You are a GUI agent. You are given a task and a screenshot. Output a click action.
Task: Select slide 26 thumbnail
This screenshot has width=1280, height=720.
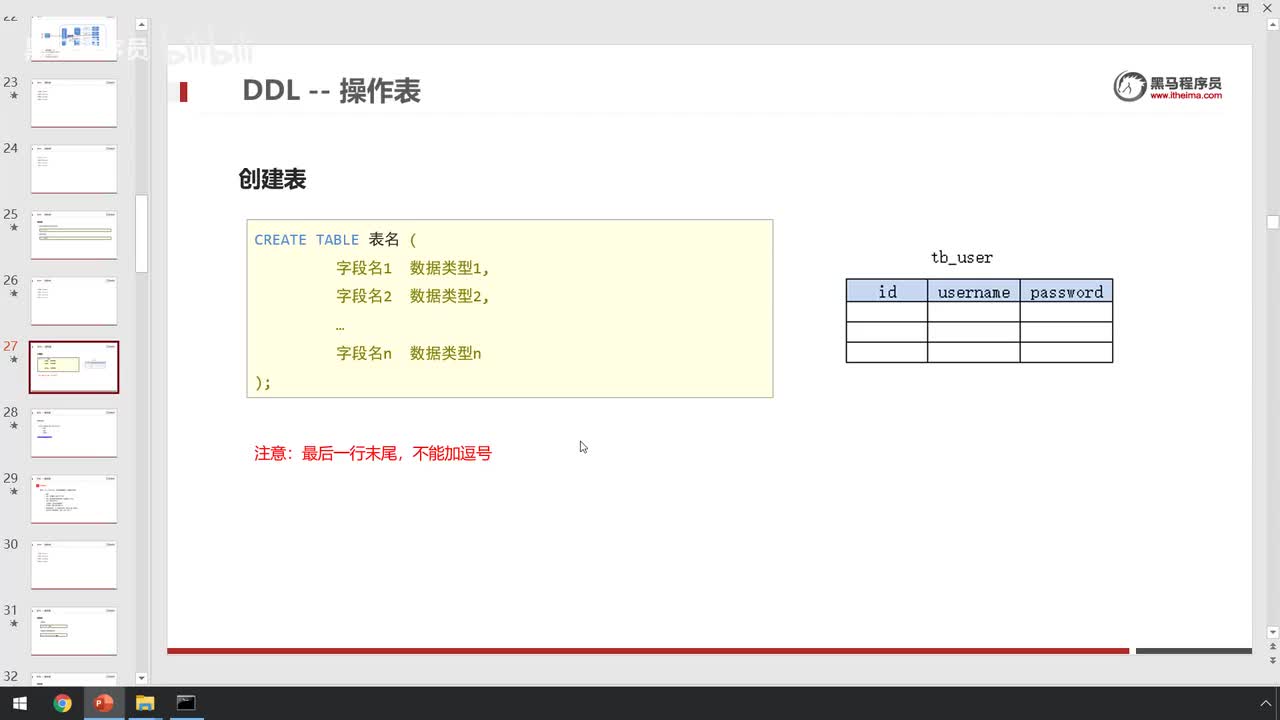coord(74,301)
